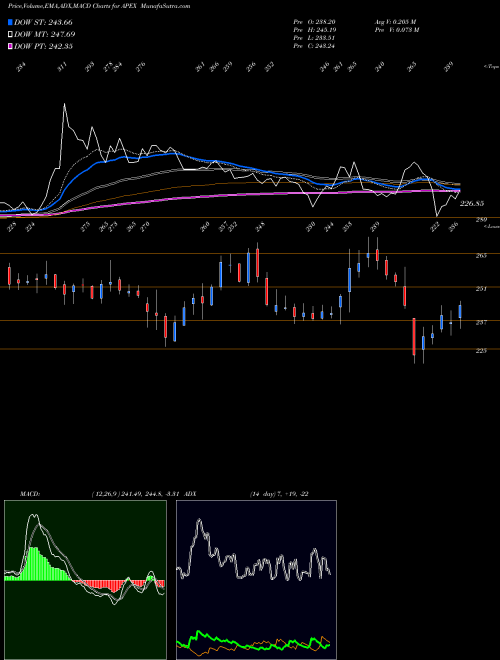
Task: Click the 'Avg V: 0.205 M' volume text
Action: tap(395, 22)
